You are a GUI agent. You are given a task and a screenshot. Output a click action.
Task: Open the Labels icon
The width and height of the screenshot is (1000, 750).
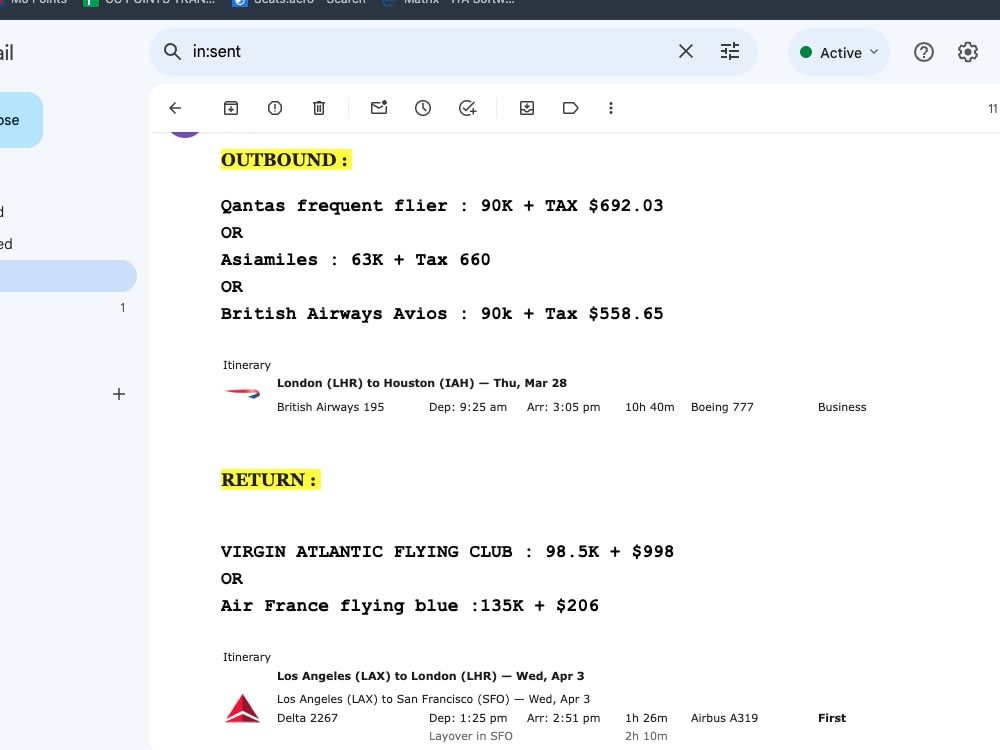coord(571,108)
